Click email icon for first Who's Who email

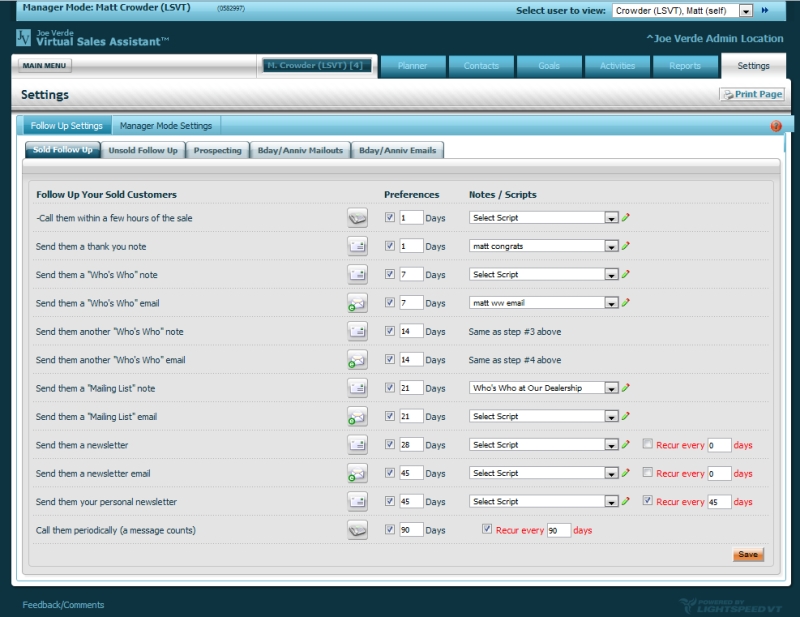[x=357, y=303]
